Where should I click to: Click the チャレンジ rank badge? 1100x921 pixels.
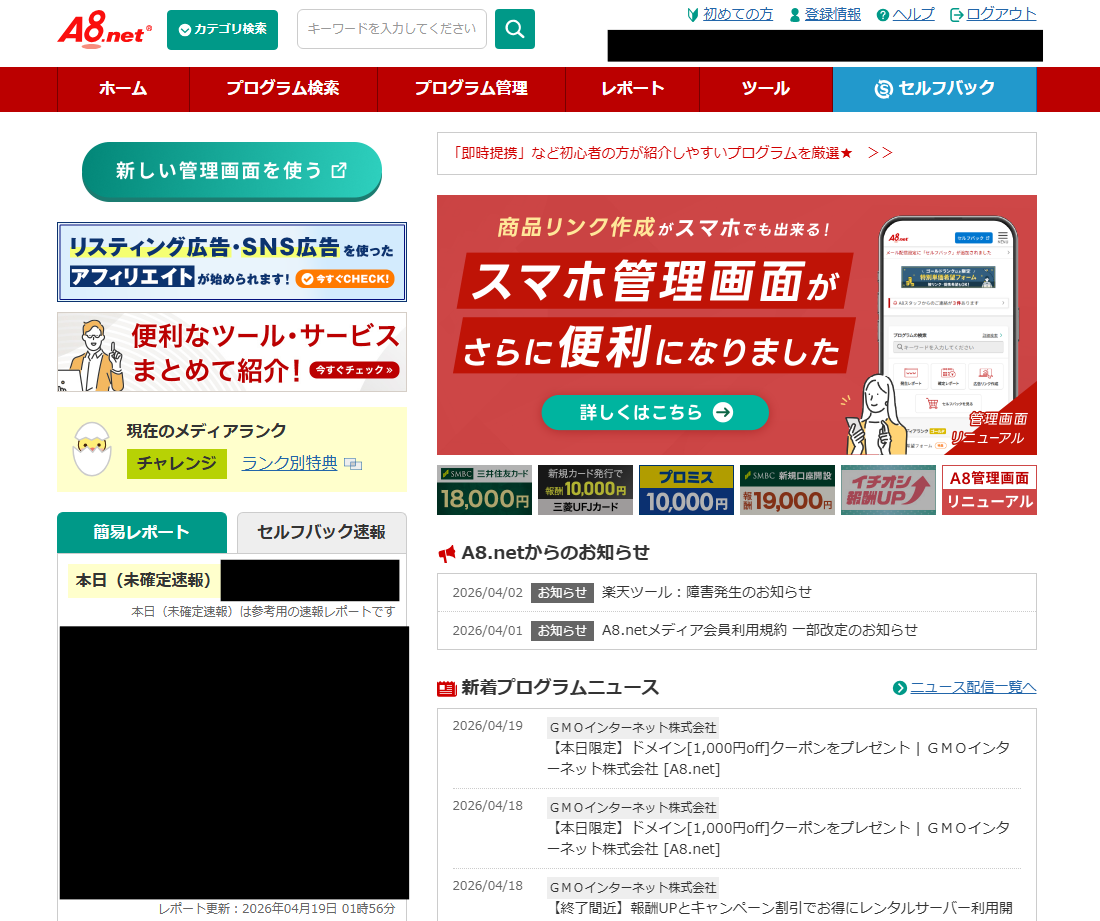coord(177,464)
